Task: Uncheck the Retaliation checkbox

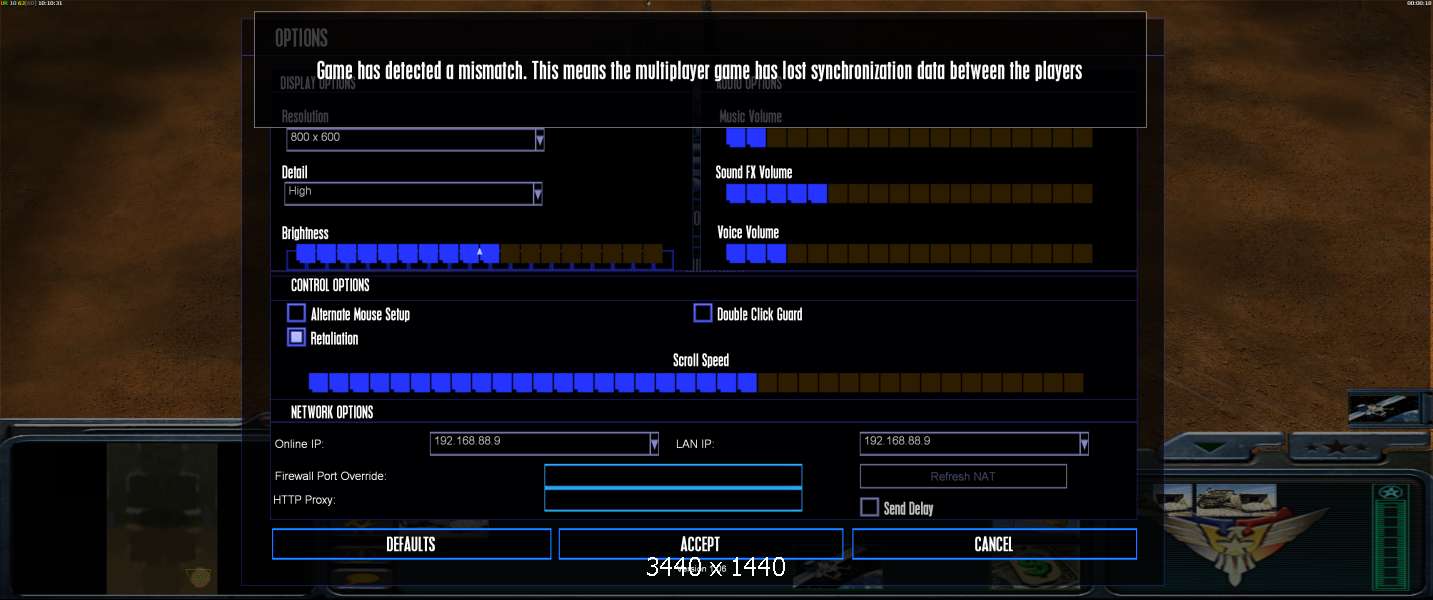Action: tap(296, 337)
